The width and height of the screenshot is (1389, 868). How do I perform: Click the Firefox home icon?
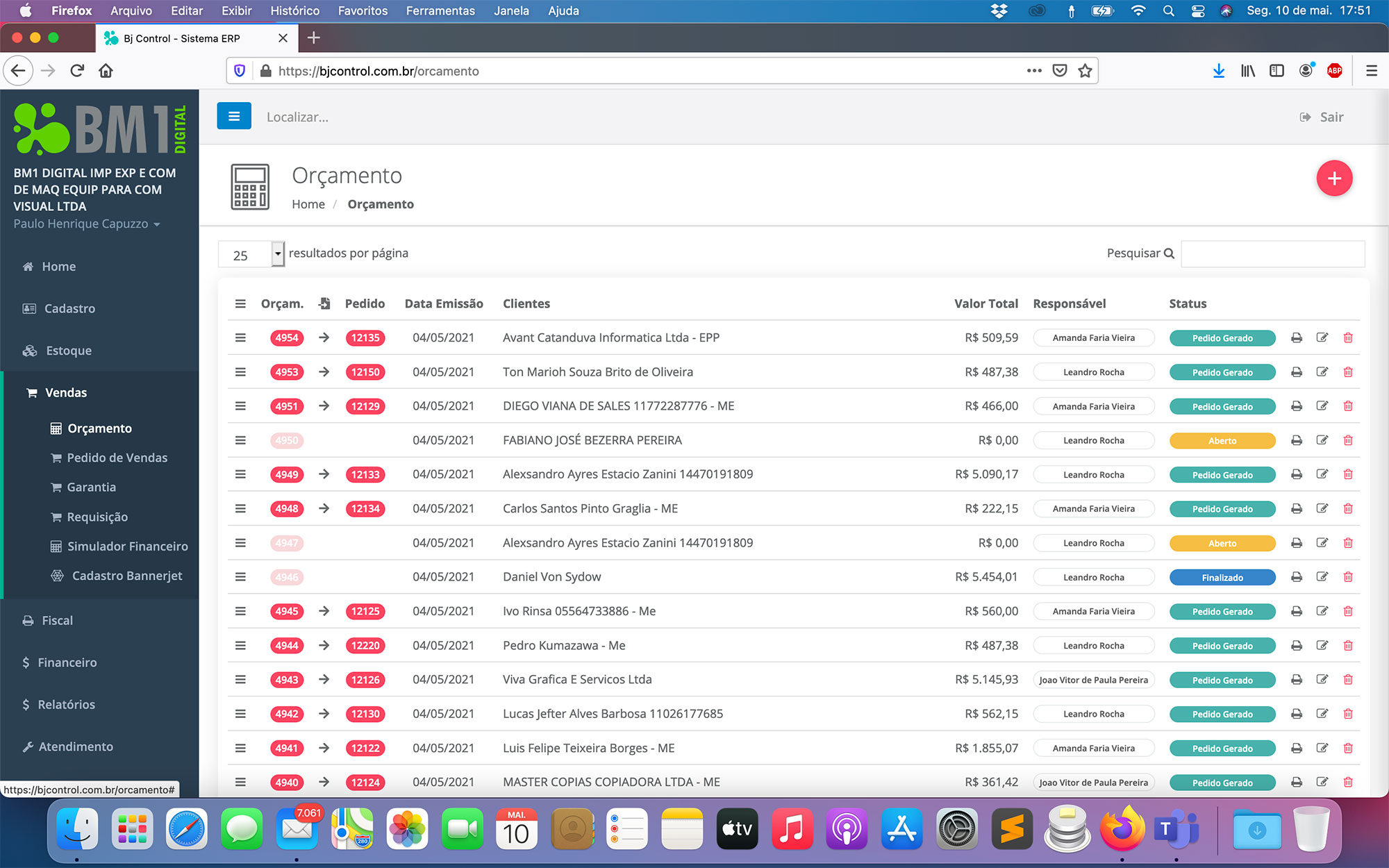(106, 71)
